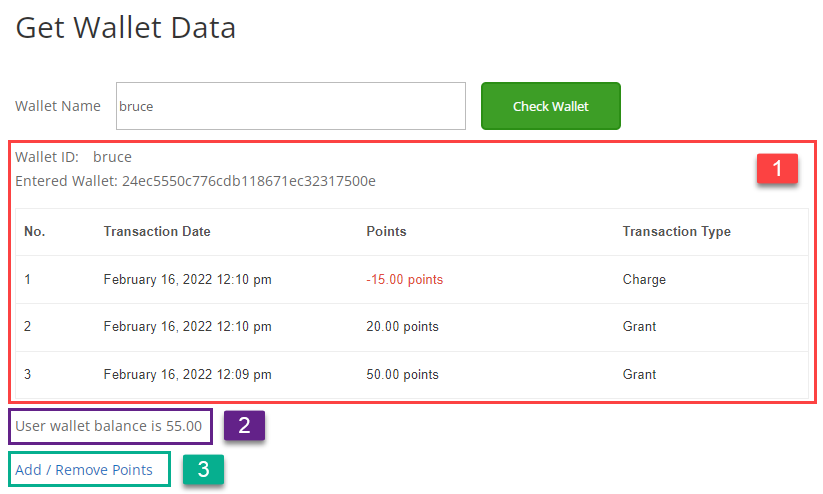Click row number 3 in the table
The width and height of the screenshot is (823, 494).
(x=27, y=374)
